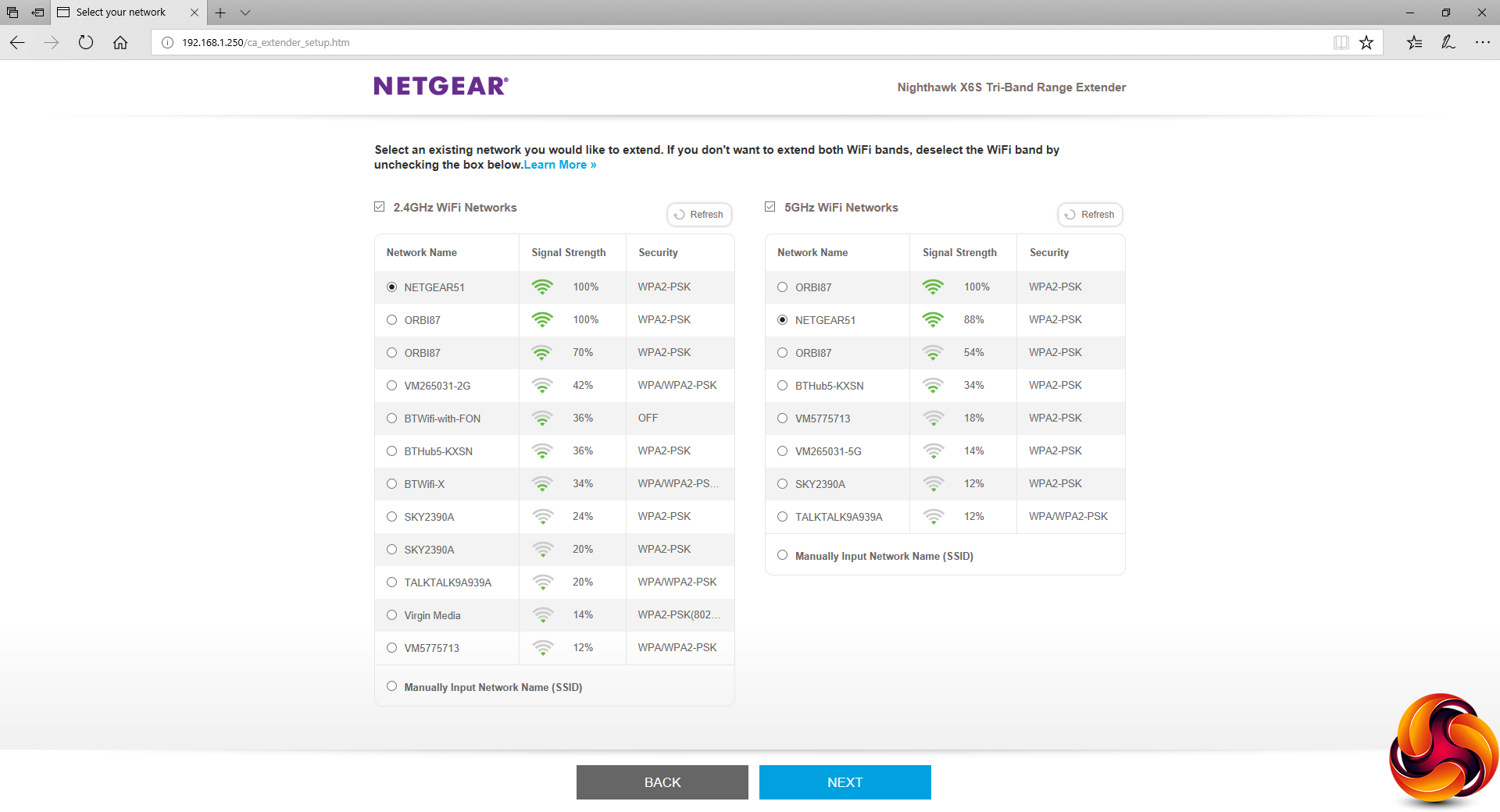Refresh the 5GHz network list
The image size is (1500, 812).
(1091, 215)
